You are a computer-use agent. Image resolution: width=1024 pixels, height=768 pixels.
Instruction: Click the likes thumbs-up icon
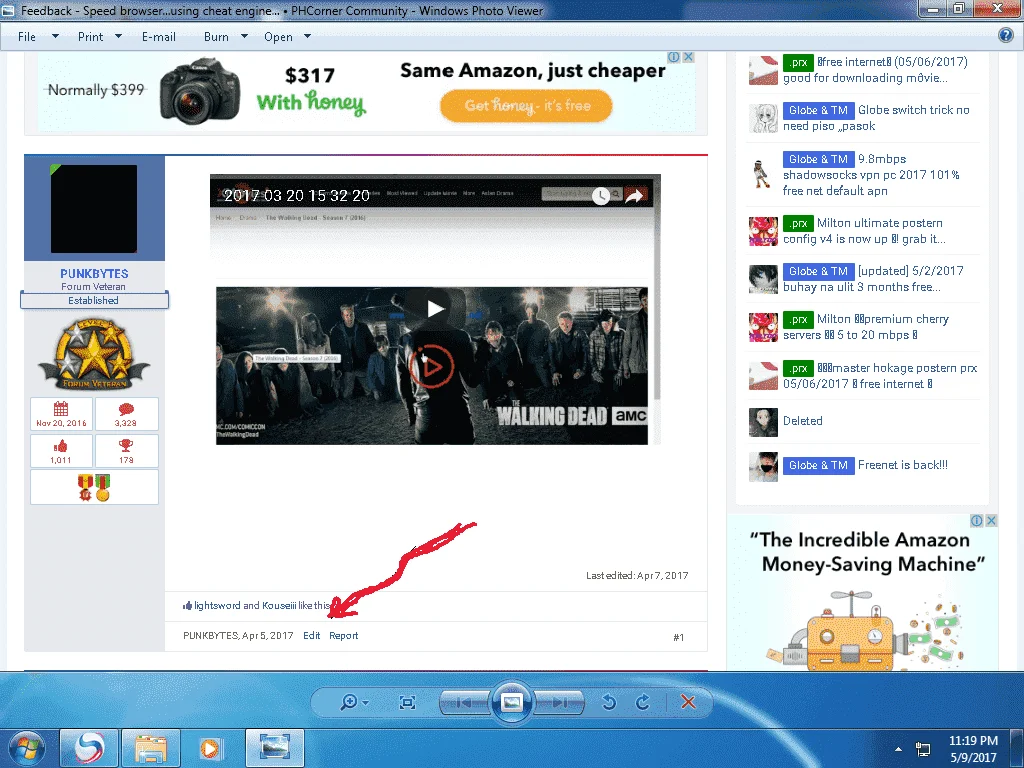coord(61,446)
